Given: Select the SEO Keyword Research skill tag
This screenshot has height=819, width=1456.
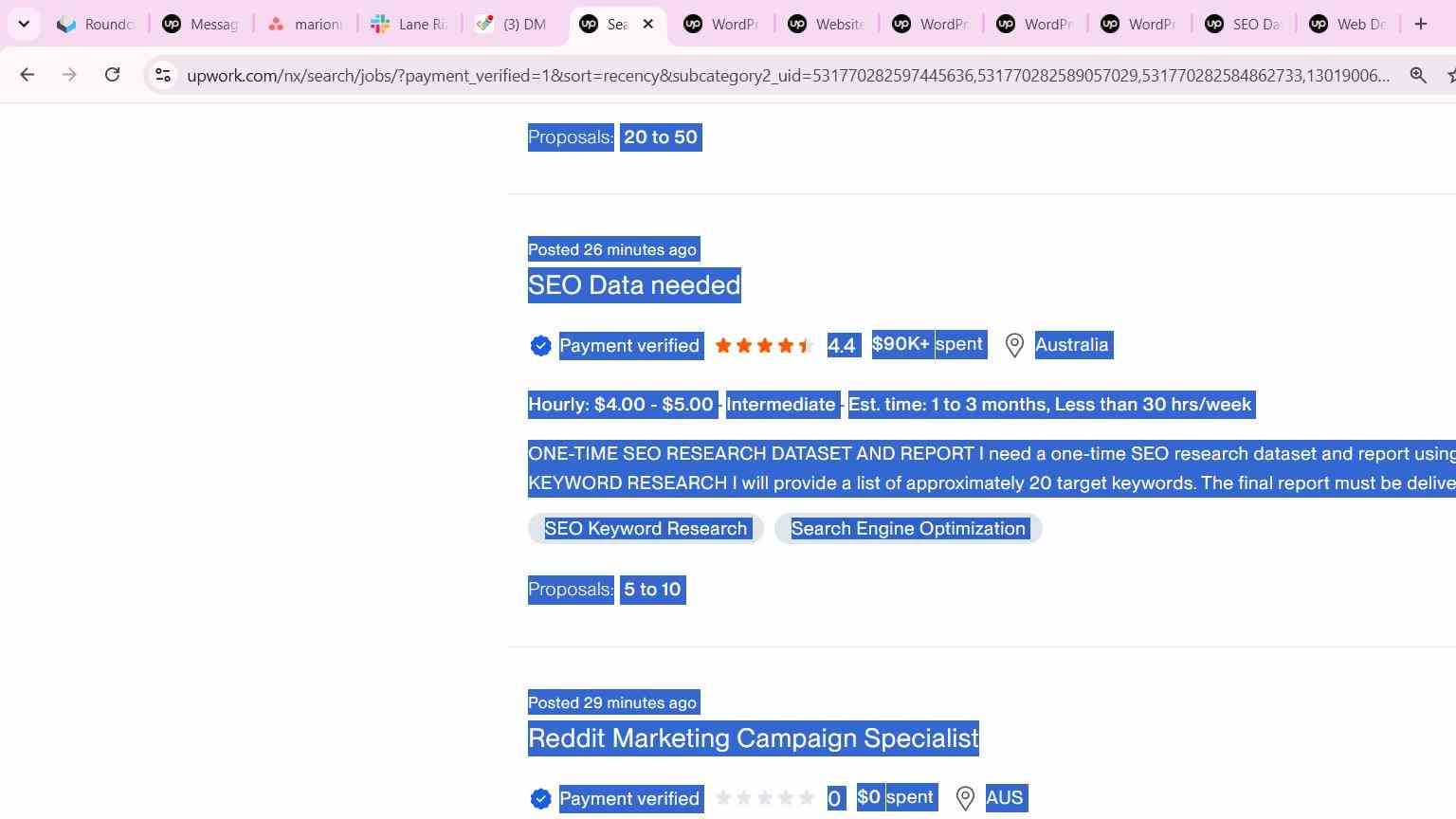Looking at the screenshot, I should click(646, 529).
